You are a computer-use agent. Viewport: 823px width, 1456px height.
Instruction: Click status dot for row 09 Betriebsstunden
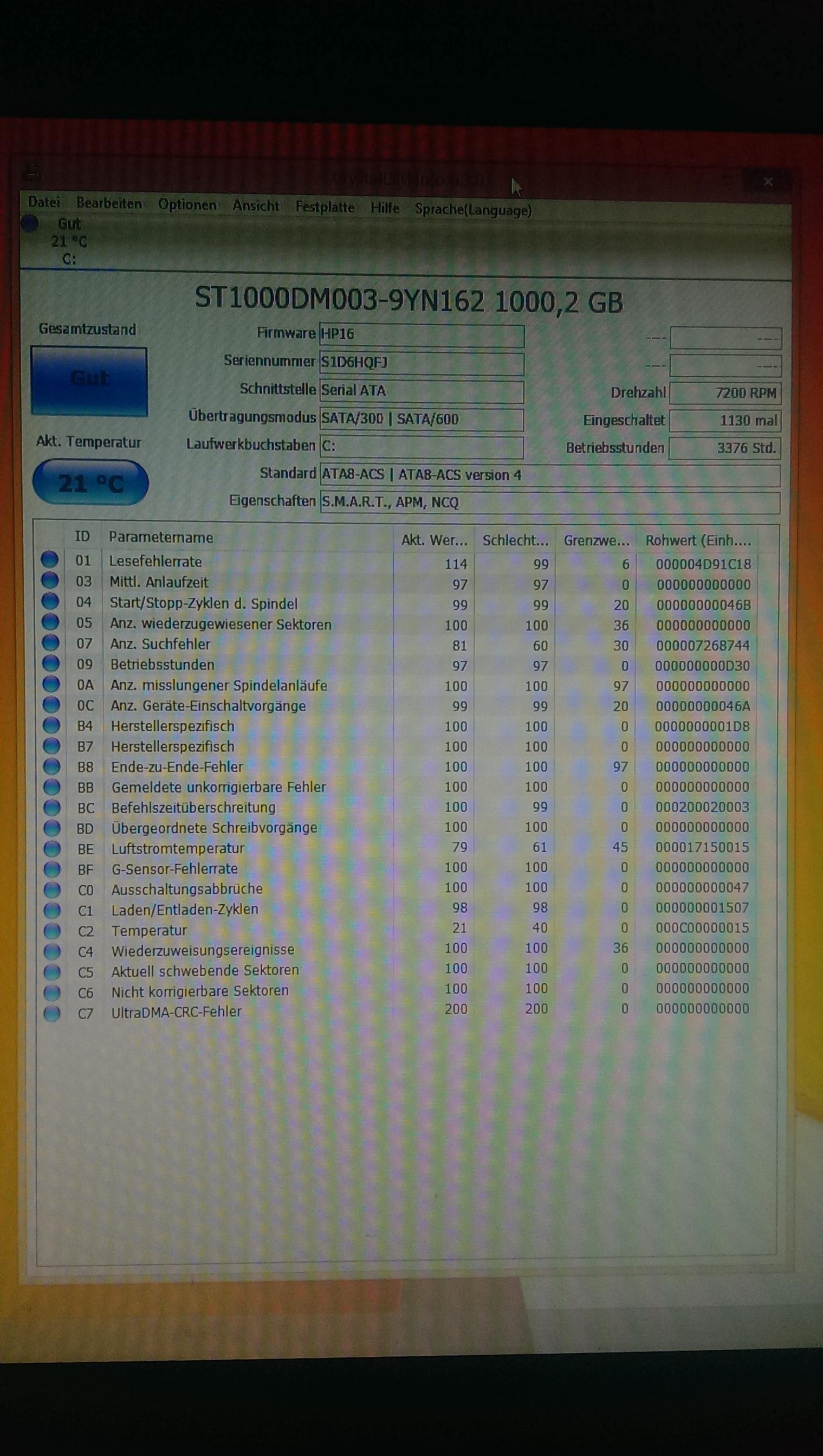tap(50, 663)
